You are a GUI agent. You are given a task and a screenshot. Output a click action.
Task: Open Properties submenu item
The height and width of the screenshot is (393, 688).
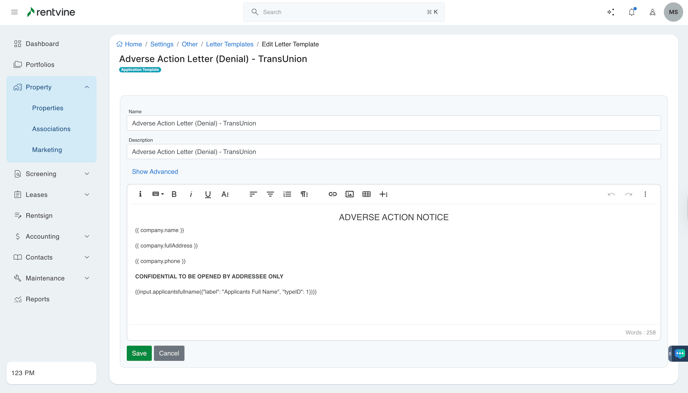tap(47, 108)
